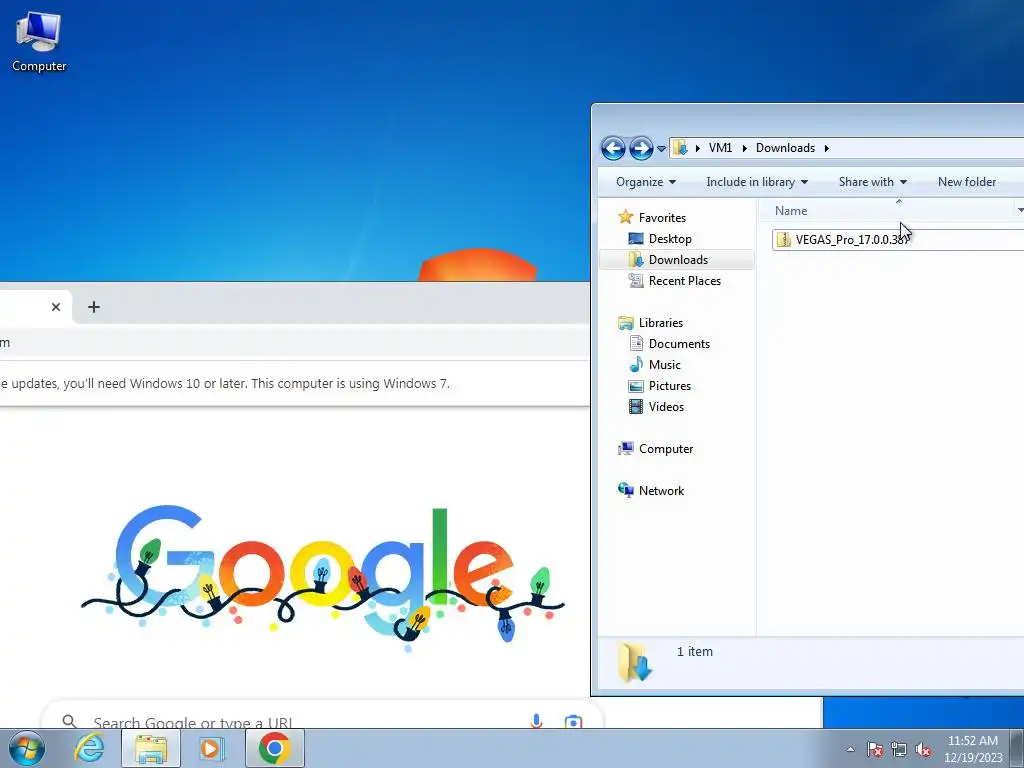Open Downloads under Favorites
1024x768 pixels.
pyautogui.click(x=678, y=259)
